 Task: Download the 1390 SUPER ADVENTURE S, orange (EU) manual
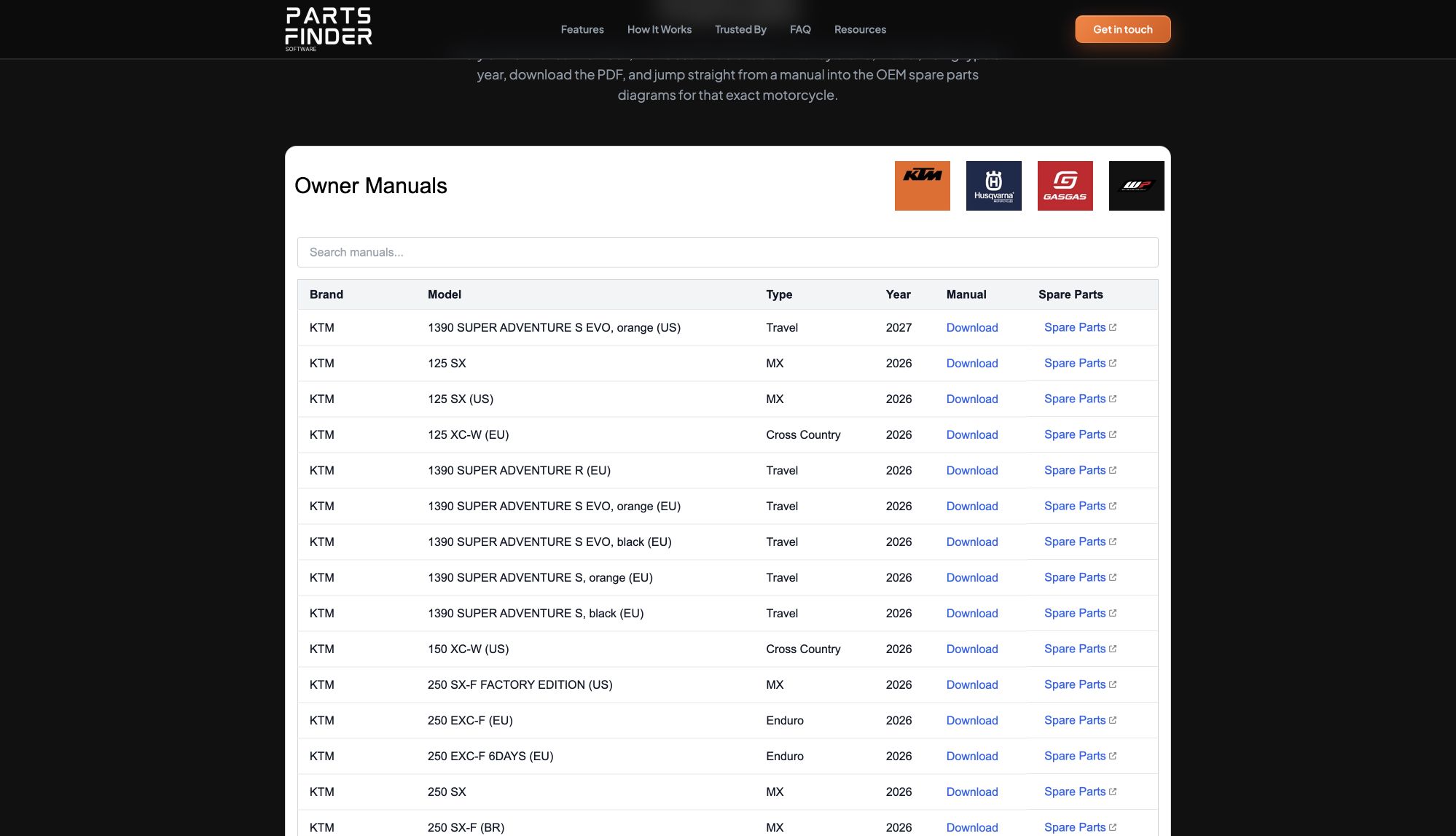coord(972,578)
